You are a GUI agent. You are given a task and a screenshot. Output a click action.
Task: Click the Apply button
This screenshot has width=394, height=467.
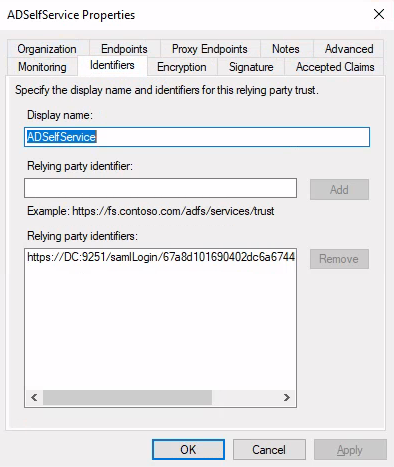[350, 450]
